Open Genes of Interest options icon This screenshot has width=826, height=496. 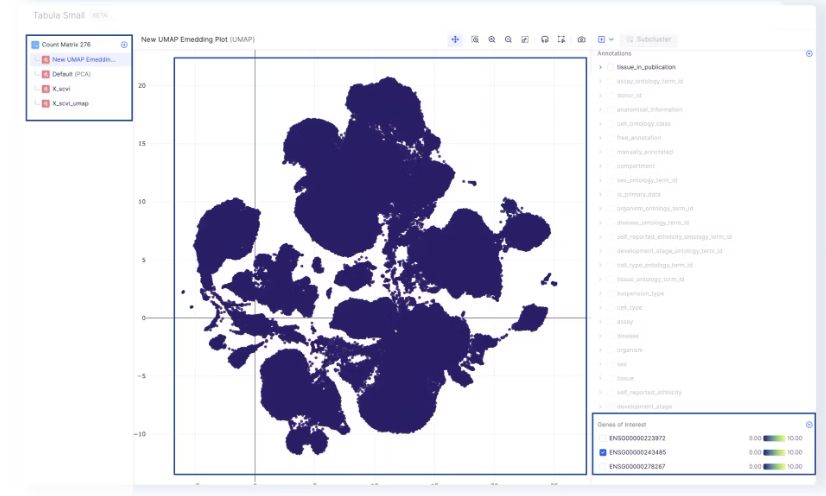[809, 424]
